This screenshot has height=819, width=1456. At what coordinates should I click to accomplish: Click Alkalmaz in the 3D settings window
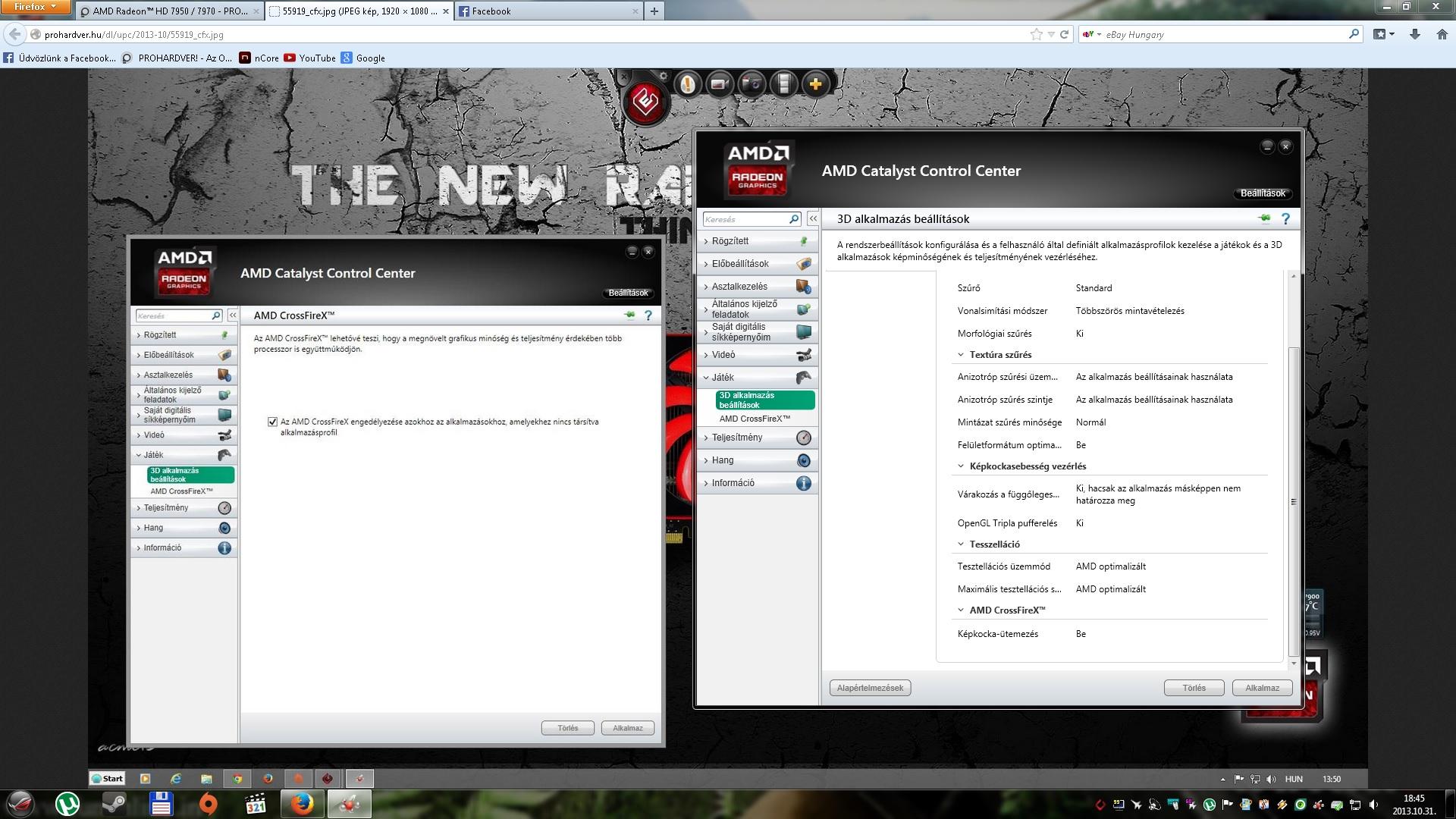click(1262, 688)
